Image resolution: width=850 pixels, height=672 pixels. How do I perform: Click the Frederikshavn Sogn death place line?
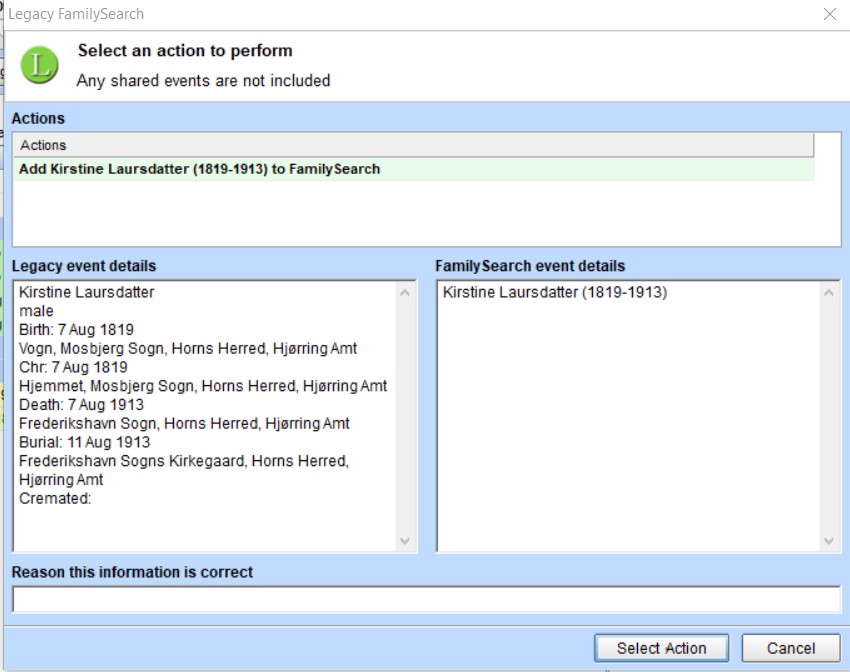pyautogui.click(x=184, y=423)
